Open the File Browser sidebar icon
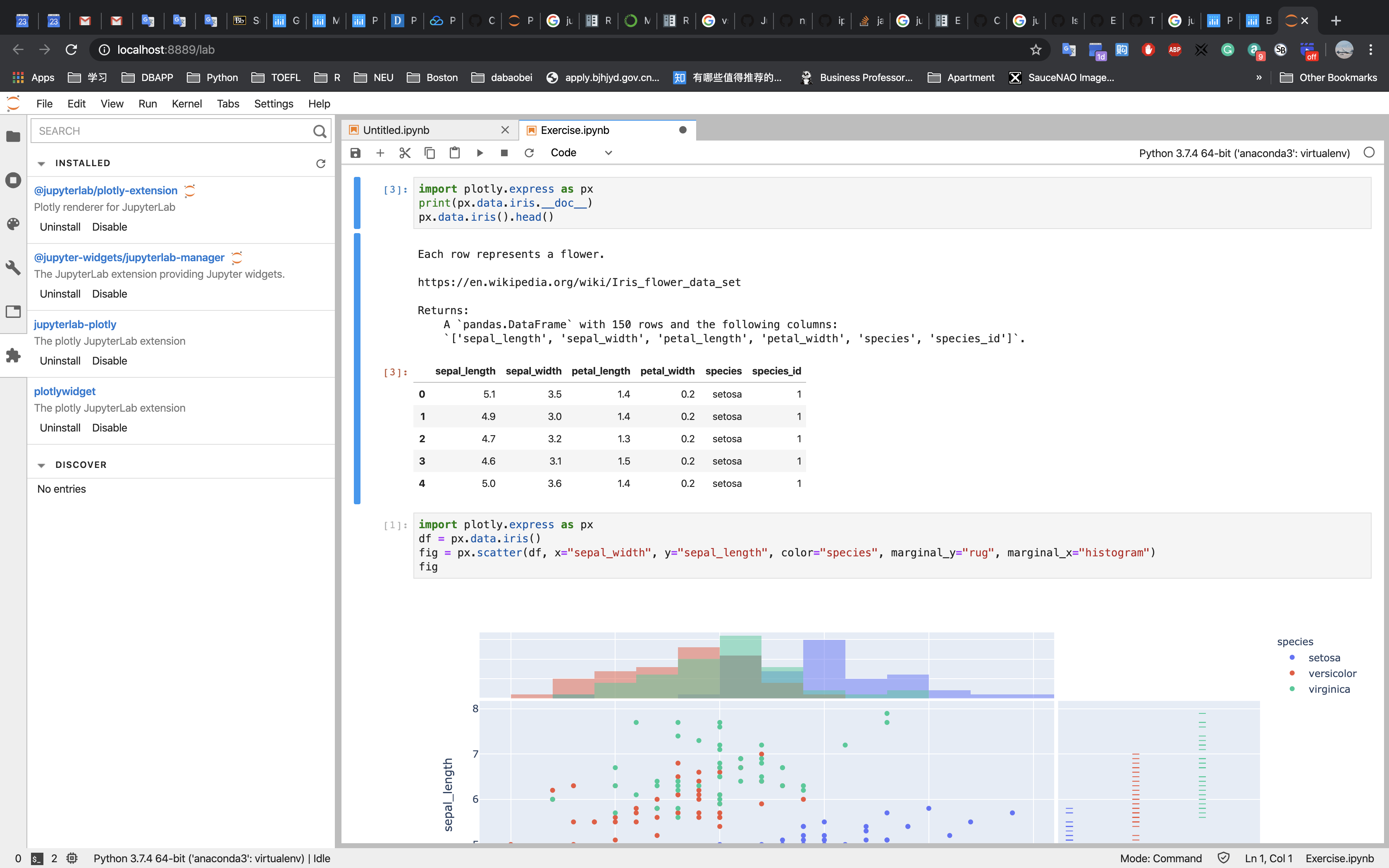 coord(13,137)
